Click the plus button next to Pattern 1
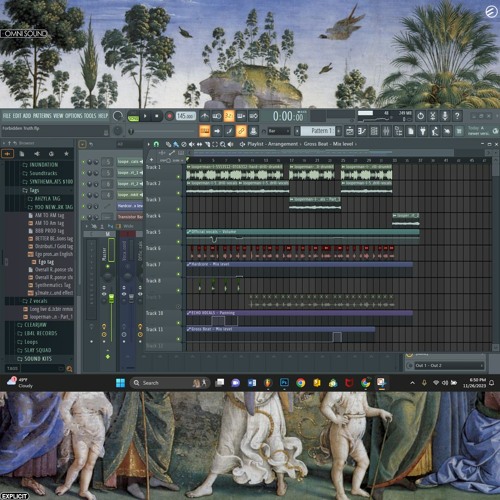 [x=338, y=131]
